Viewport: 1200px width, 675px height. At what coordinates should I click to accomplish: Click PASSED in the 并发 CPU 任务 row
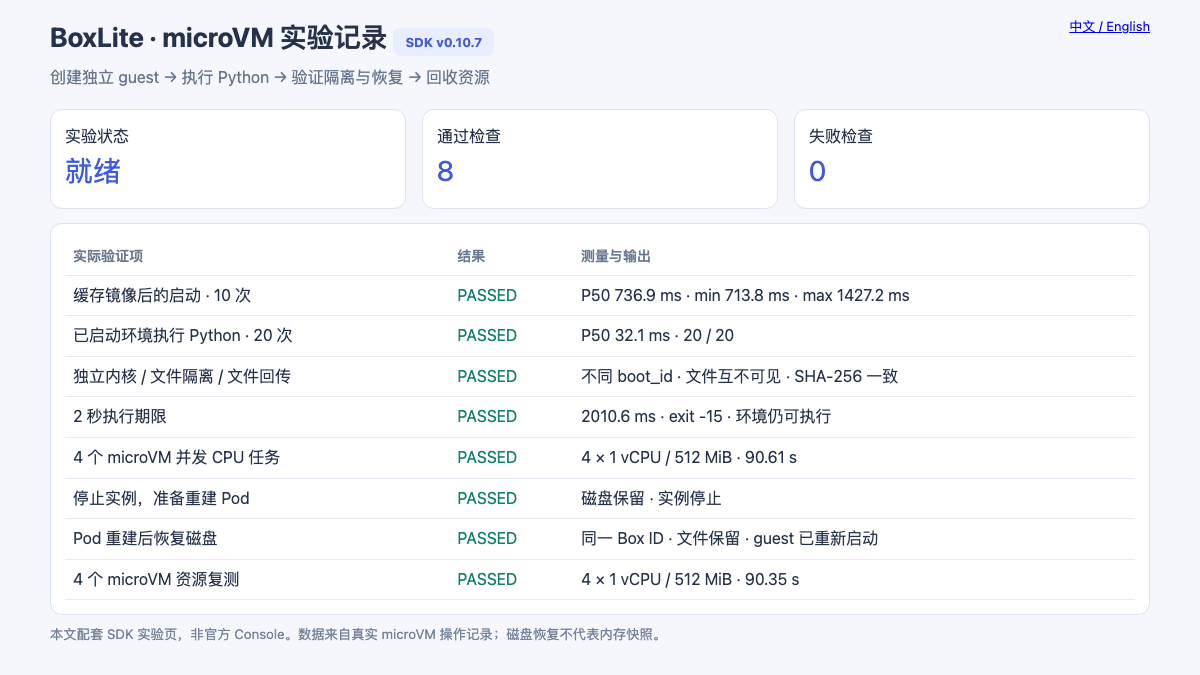487,457
